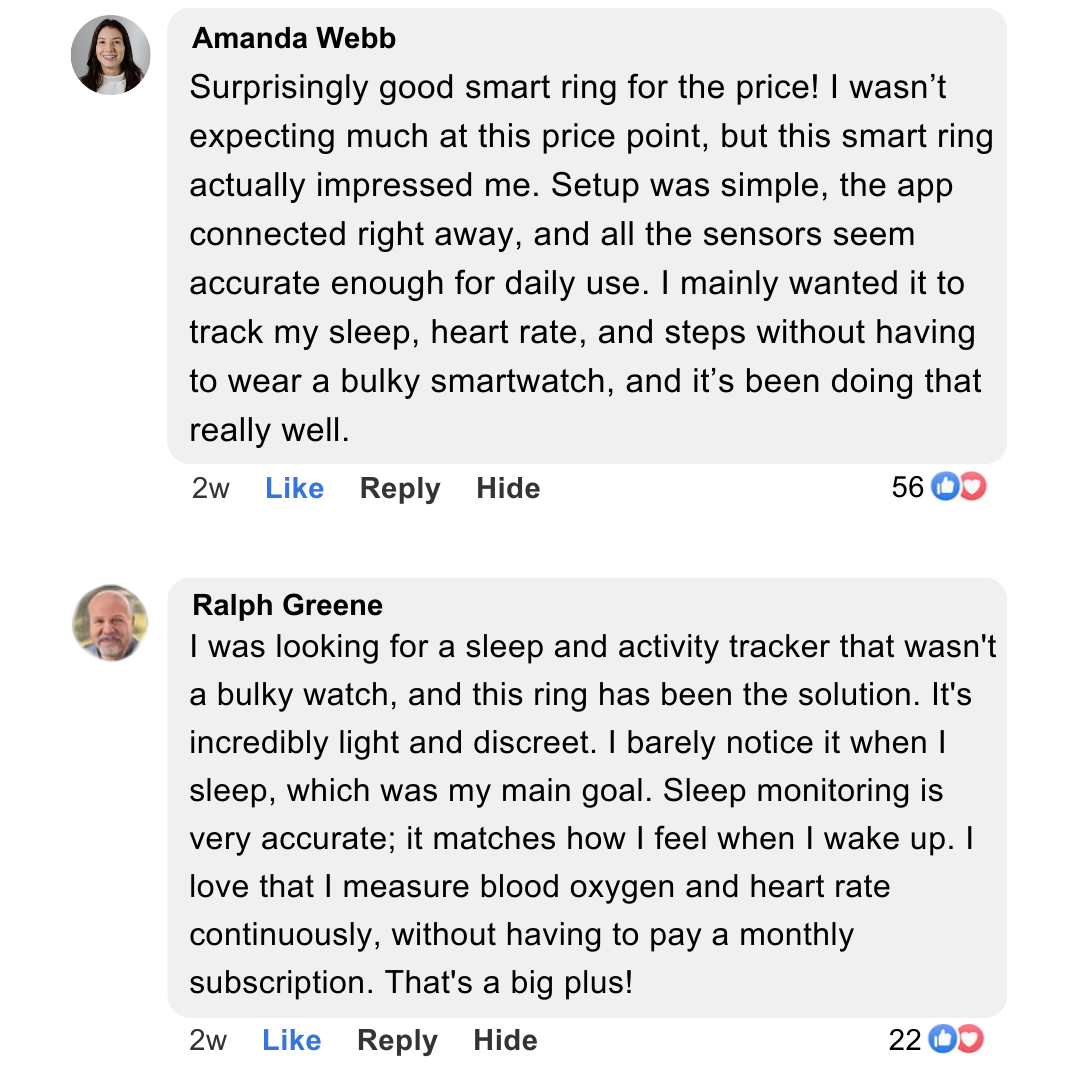
Task: Open Ralph Greene's profile name link
Action: tap(287, 605)
